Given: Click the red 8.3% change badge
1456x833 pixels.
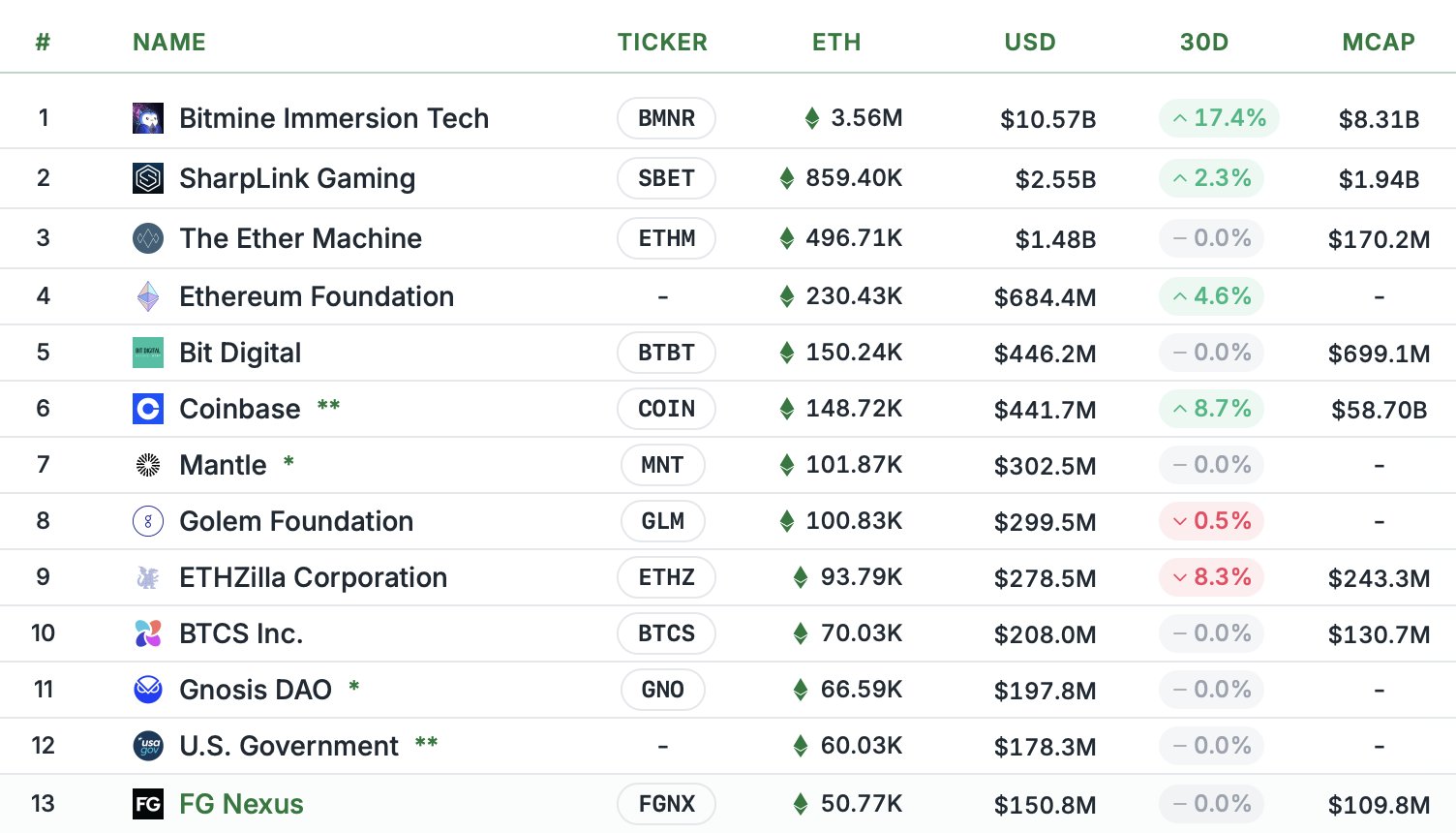Looking at the screenshot, I should pos(1211,577).
